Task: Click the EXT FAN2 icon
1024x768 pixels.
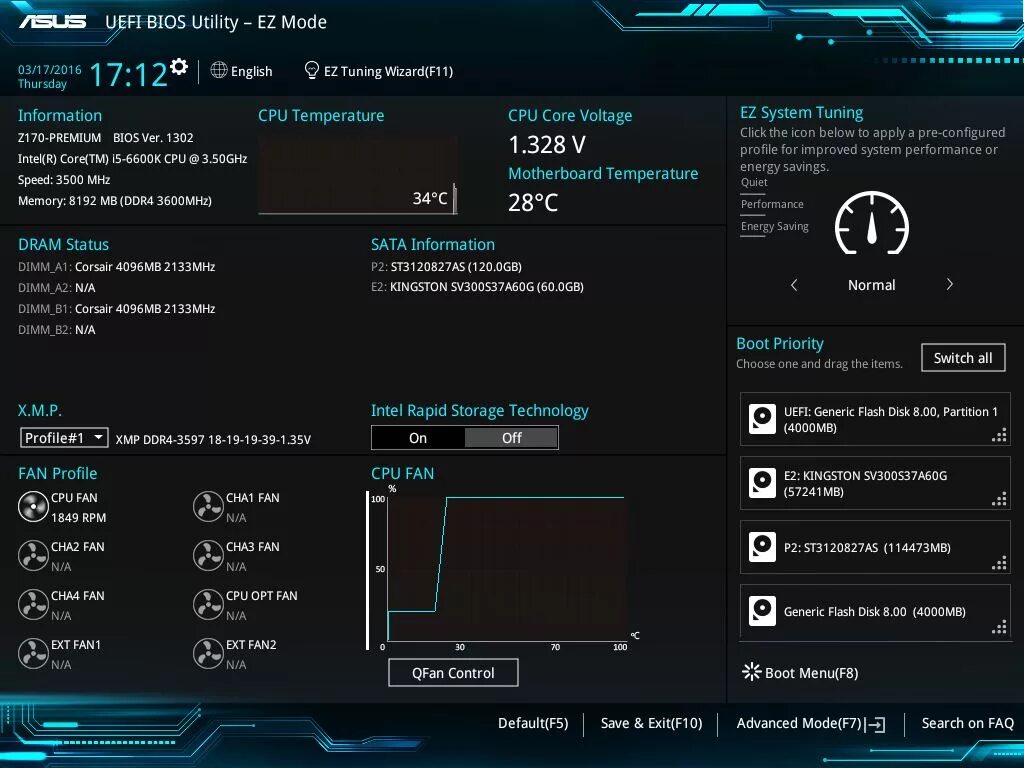Action: (x=208, y=654)
